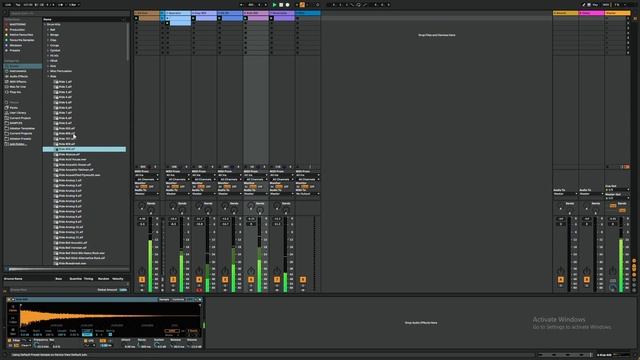Open the Cue Out dropdown on the Master track

(617, 190)
